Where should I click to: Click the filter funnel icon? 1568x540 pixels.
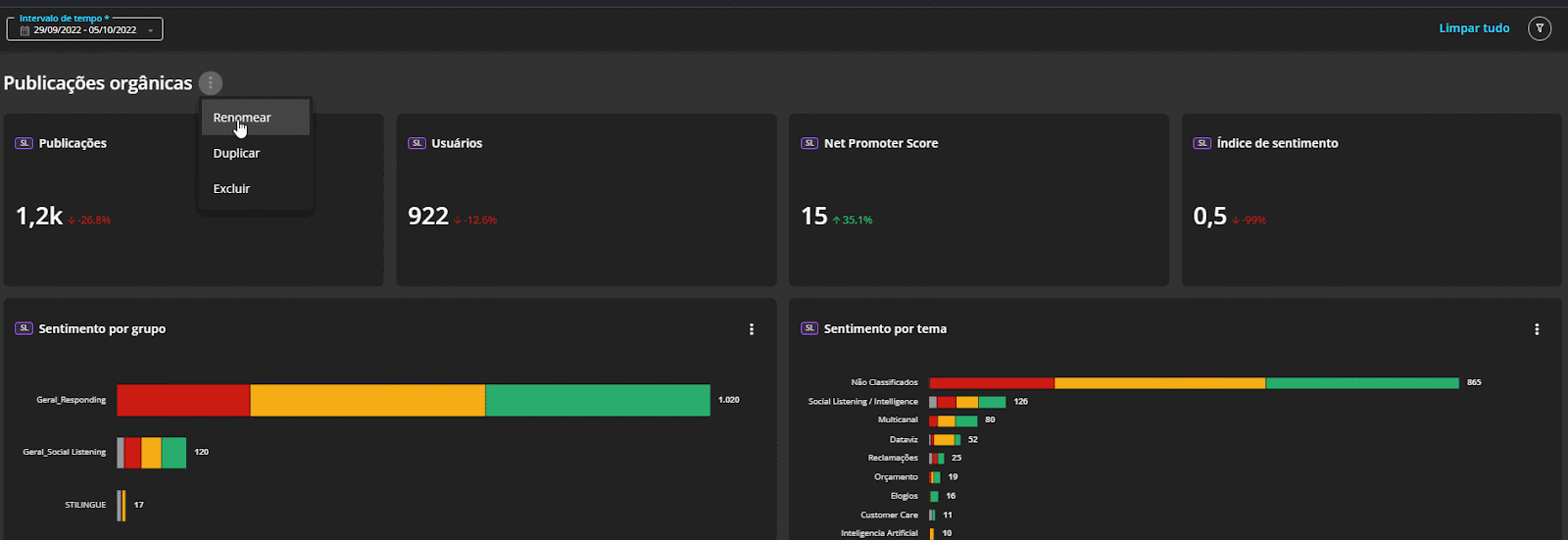click(1540, 28)
